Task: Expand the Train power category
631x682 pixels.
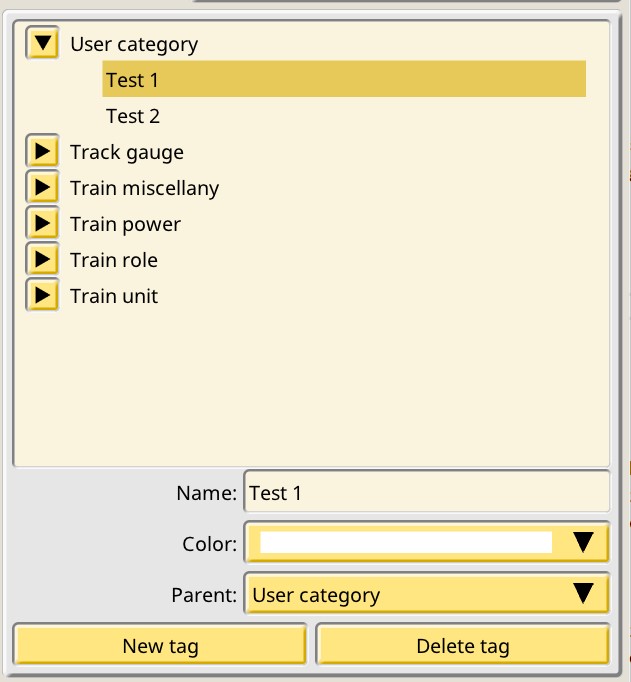Action: pyautogui.click(x=42, y=223)
